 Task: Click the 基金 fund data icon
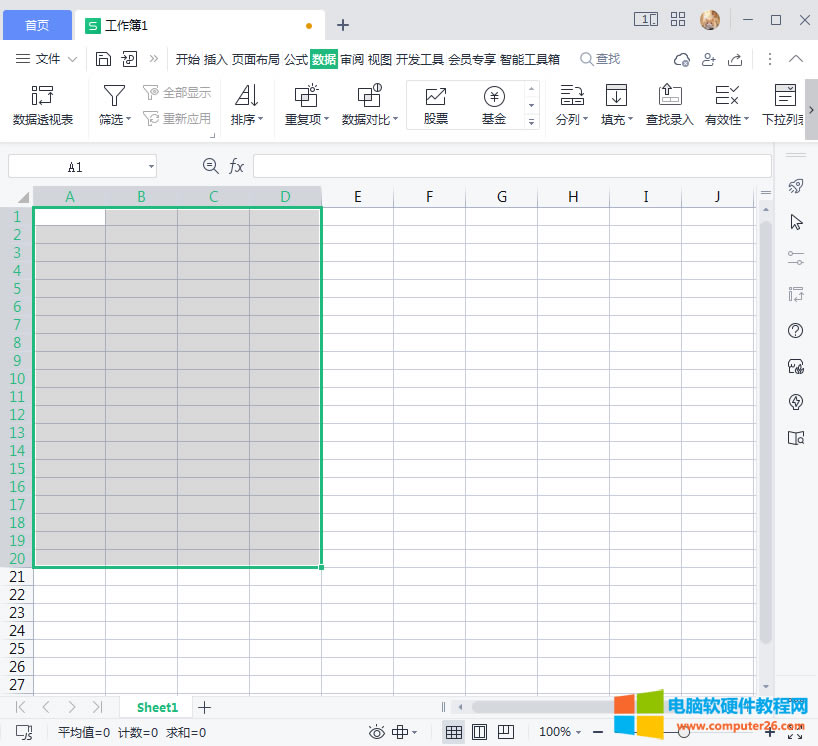(494, 105)
